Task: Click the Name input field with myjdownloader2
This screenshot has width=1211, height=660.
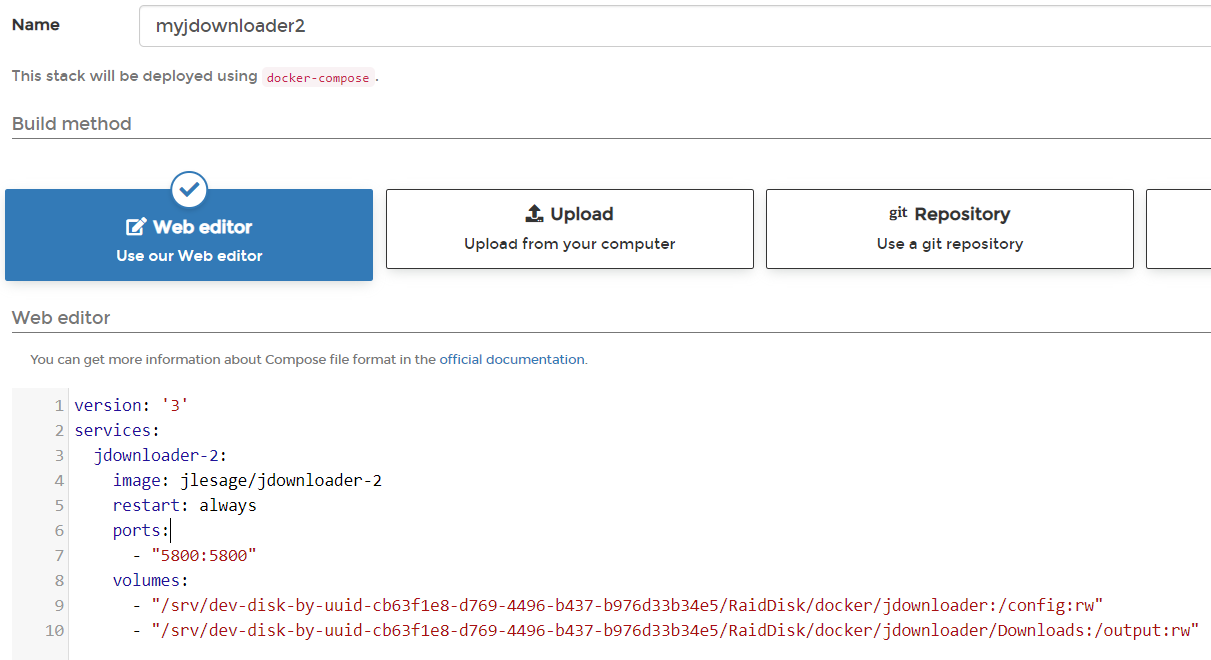Action: tap(675, 26)
